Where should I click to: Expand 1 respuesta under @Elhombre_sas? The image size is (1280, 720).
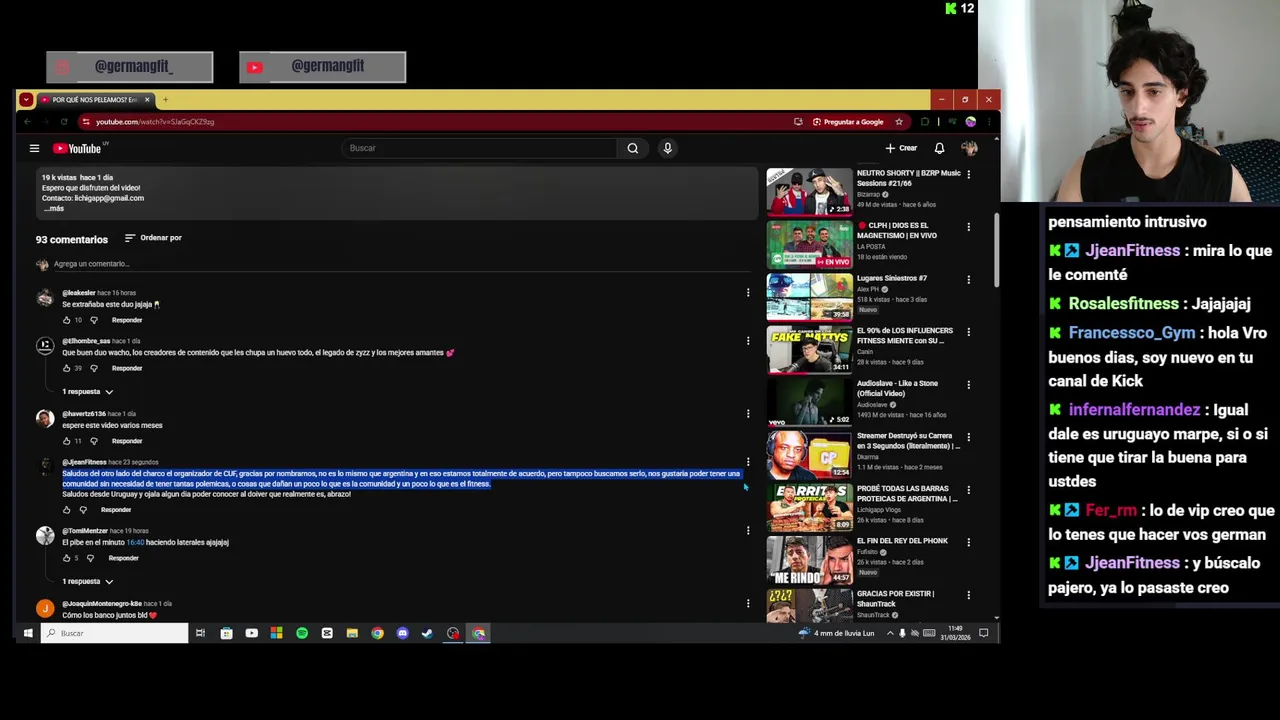coord(88,392)
